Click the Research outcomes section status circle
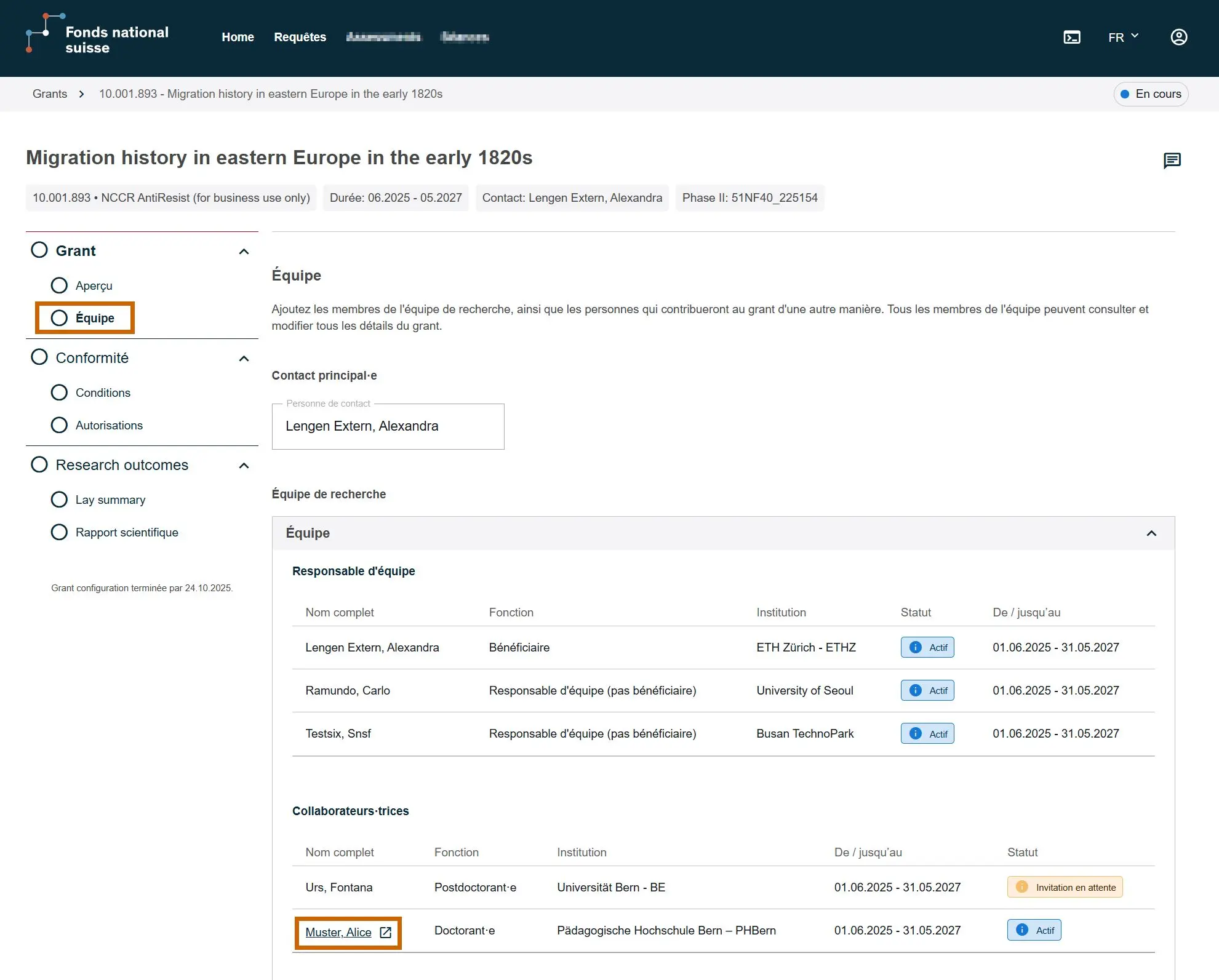 (39, 464)
